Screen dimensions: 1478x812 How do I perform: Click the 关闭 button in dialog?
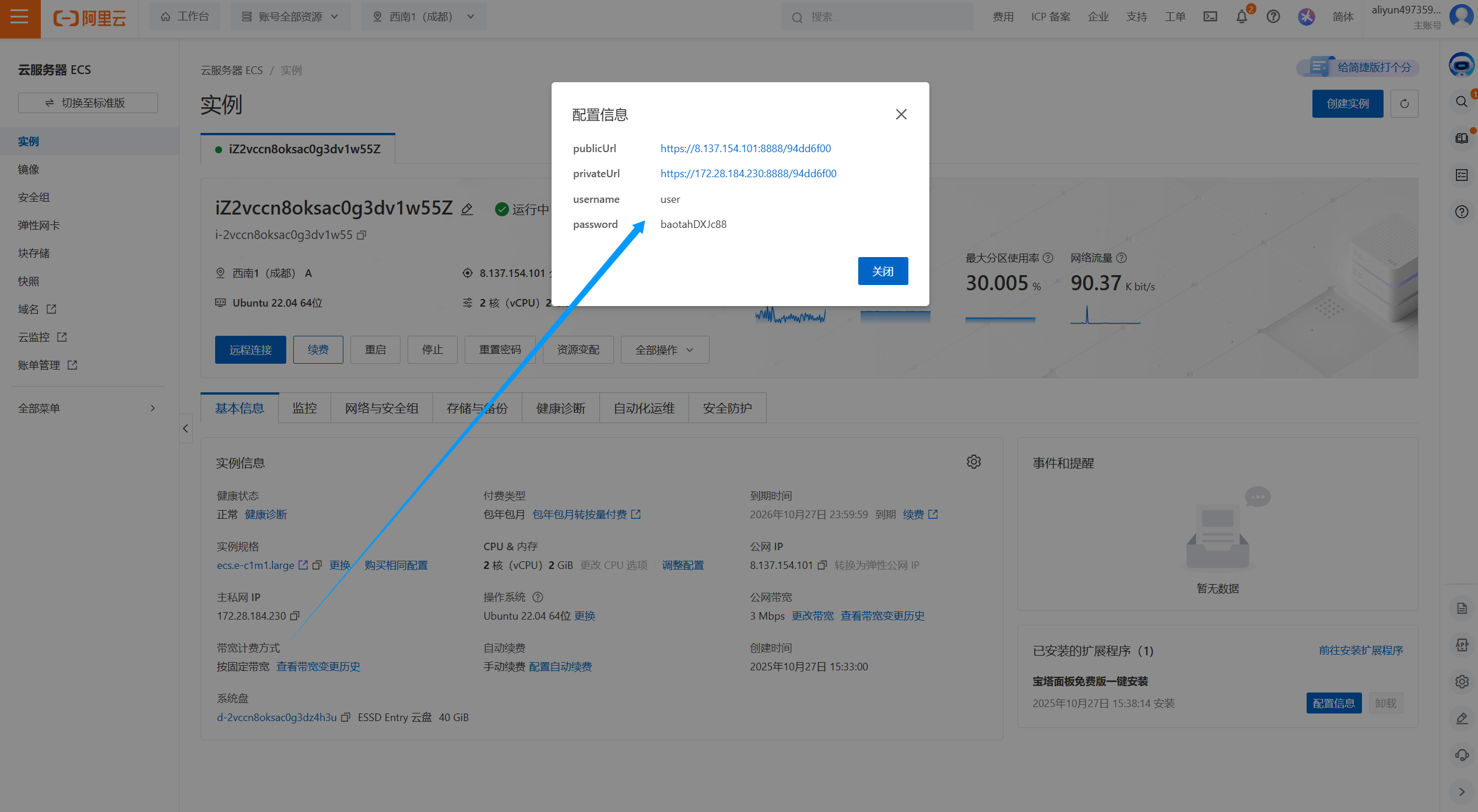[883, 271]
